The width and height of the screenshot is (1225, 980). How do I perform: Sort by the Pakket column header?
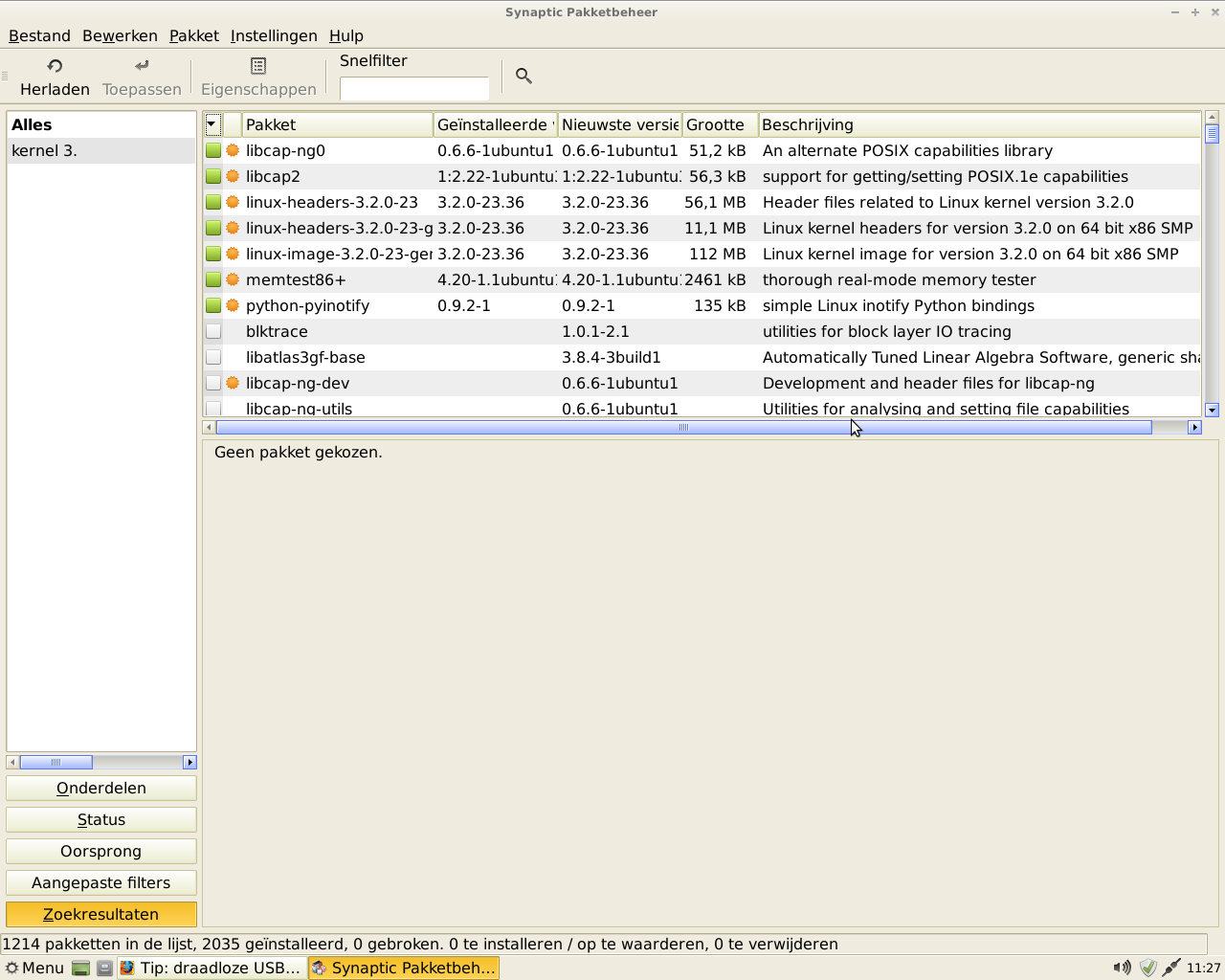point(337,124)
